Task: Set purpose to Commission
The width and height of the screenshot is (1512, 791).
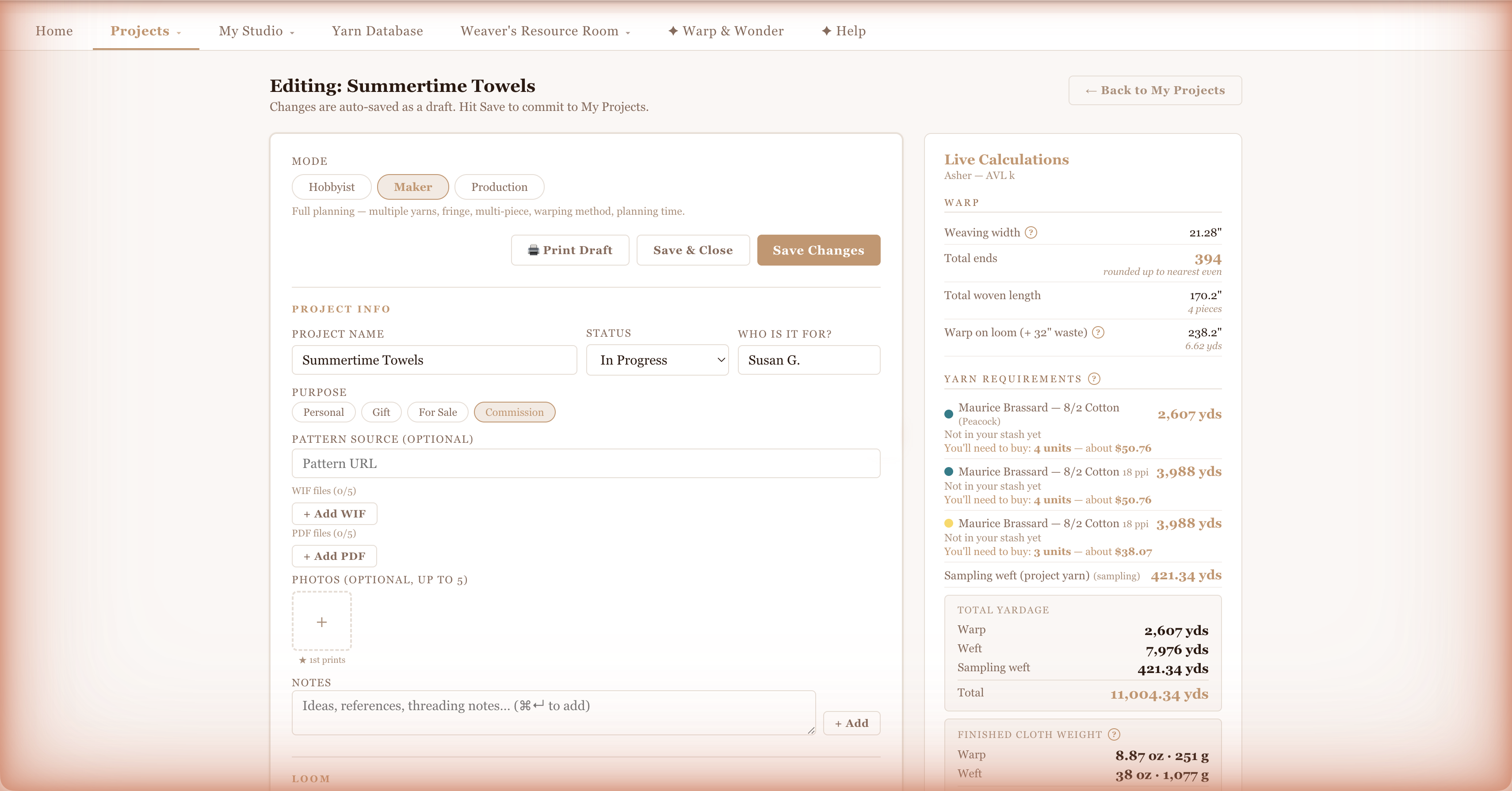Action: pos(514,412)
